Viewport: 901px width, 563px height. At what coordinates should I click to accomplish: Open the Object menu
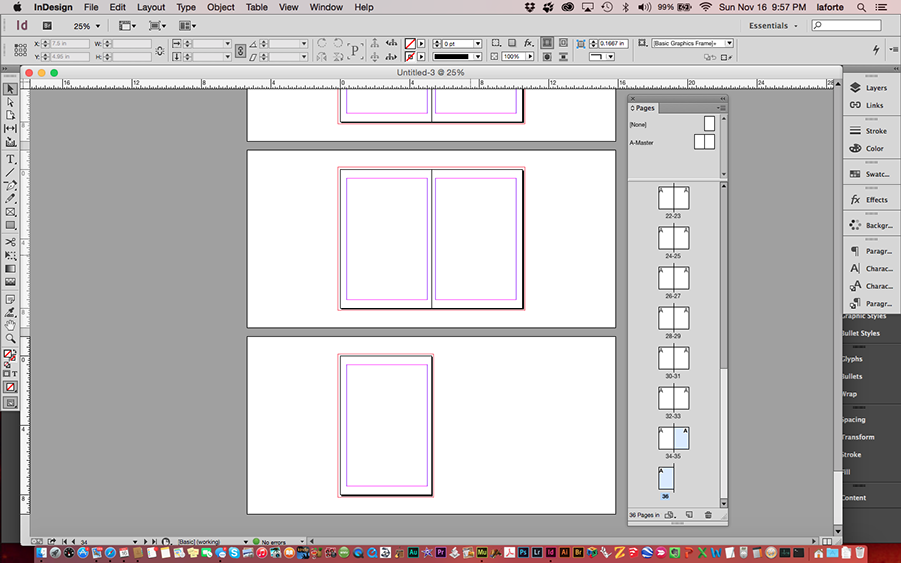coord(221,7)
